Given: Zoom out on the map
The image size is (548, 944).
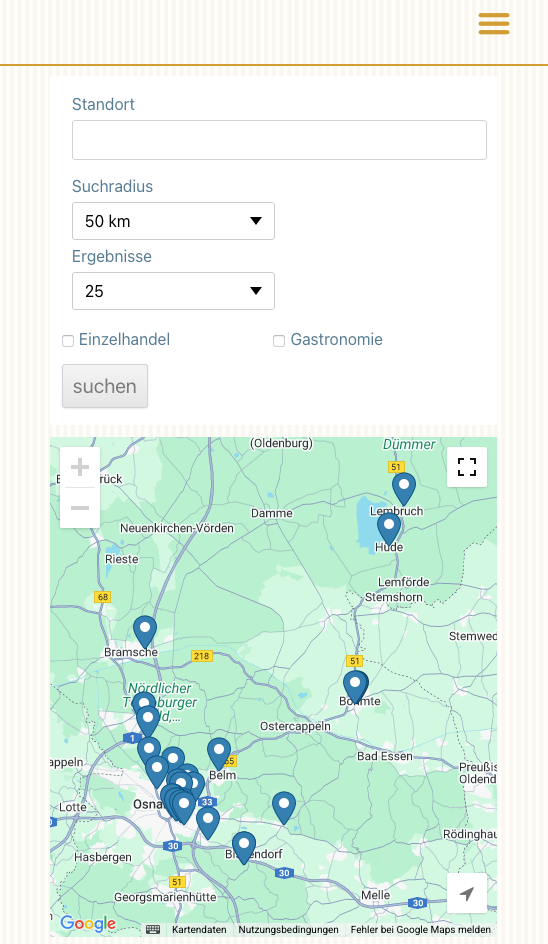Looking at the screenshot, I should tap(80, 508).
